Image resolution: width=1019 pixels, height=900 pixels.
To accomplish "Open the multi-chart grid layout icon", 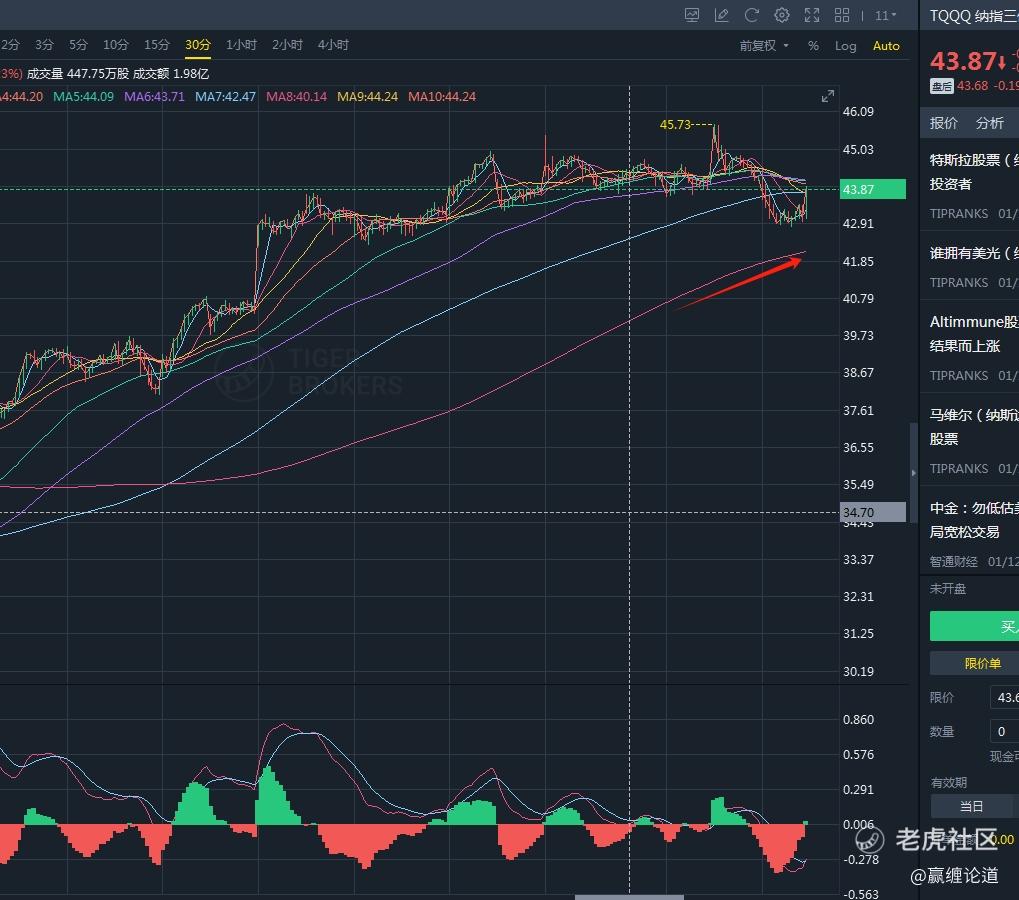I will point(842,15).
